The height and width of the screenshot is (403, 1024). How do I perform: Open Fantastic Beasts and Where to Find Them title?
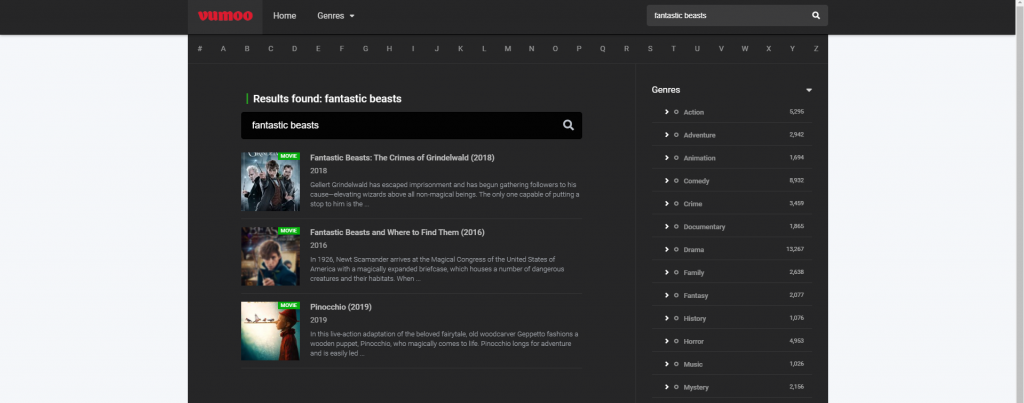click(397, 232)
